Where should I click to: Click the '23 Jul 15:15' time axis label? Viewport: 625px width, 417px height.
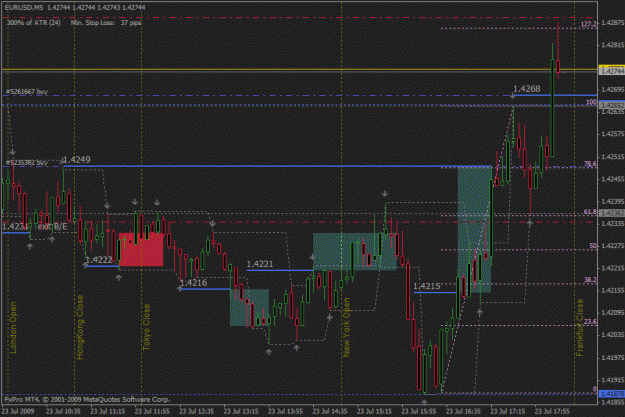[x=374, y=411]
